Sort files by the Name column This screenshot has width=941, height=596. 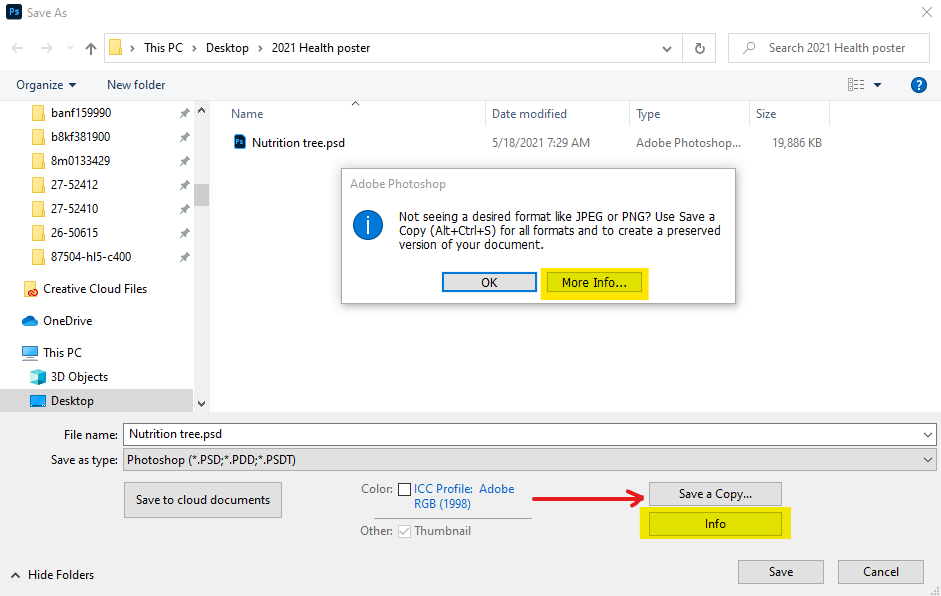click(247, 113)
